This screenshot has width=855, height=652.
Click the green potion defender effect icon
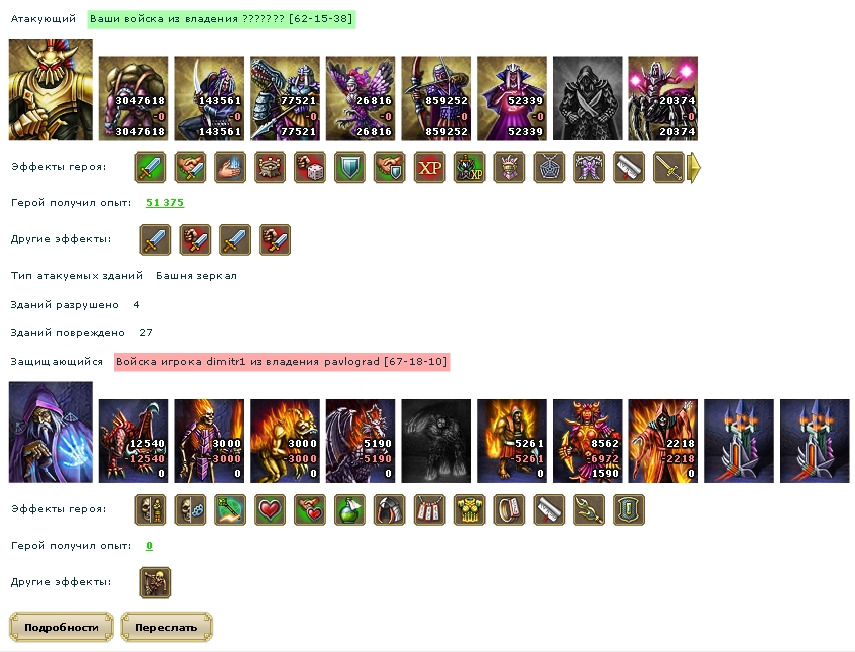click(350, 510)
